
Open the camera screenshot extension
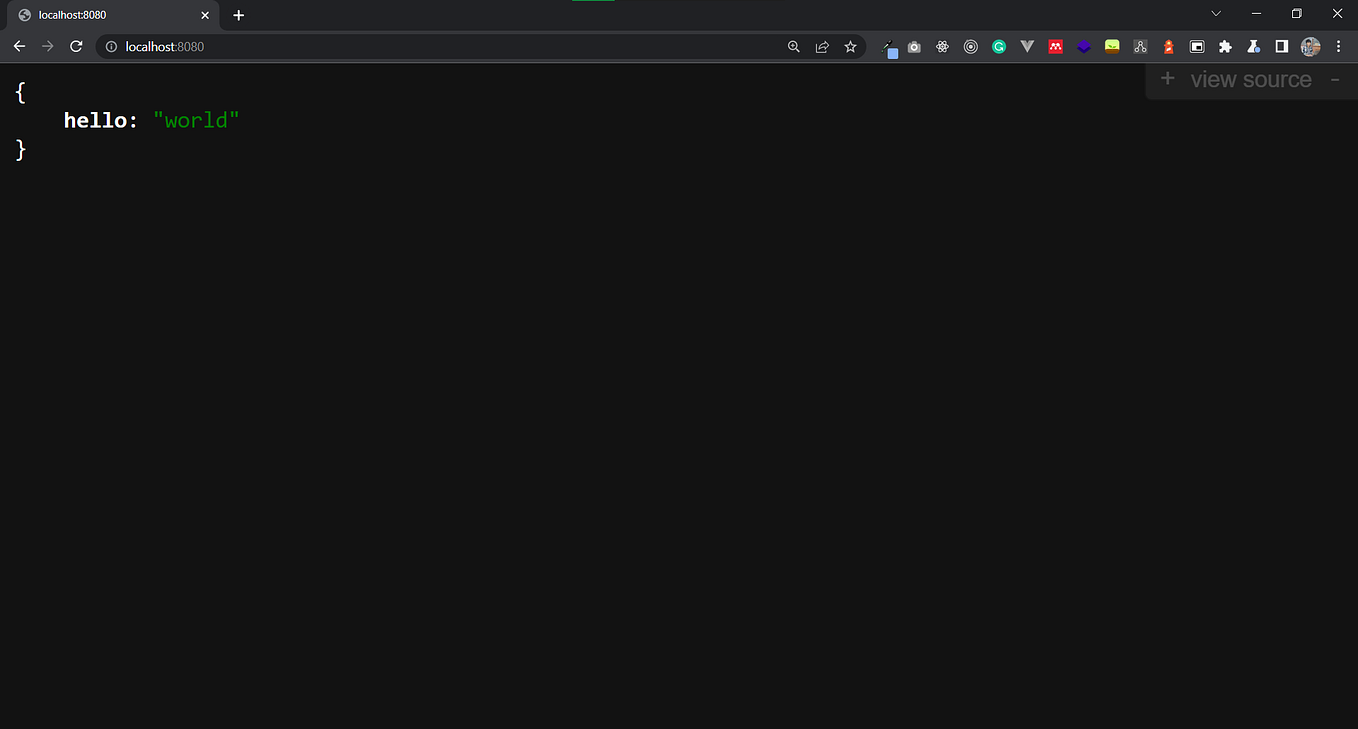(x=913, y=46)
